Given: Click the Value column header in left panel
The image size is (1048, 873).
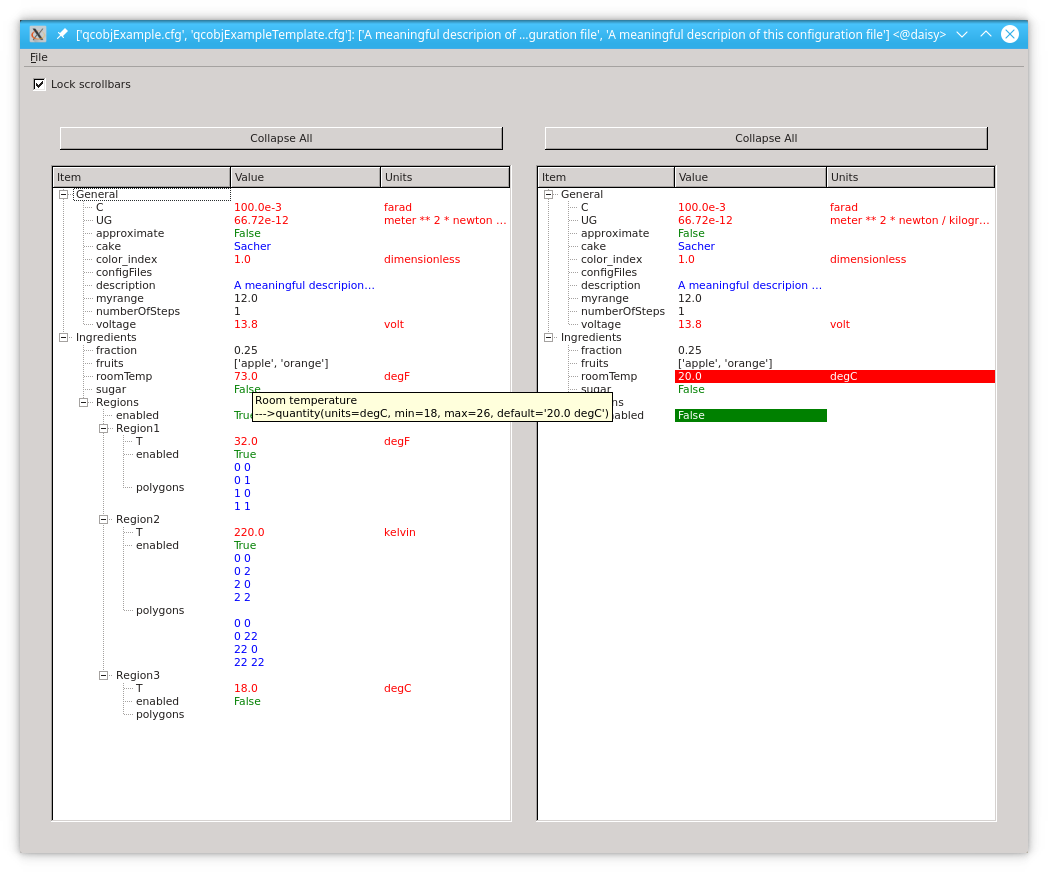Looking at the screenshot, I should [305, 177].
